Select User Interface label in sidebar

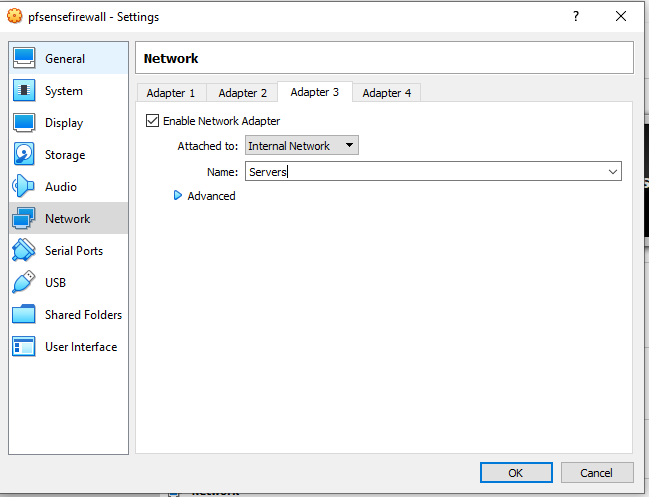[x=81, y=347]
